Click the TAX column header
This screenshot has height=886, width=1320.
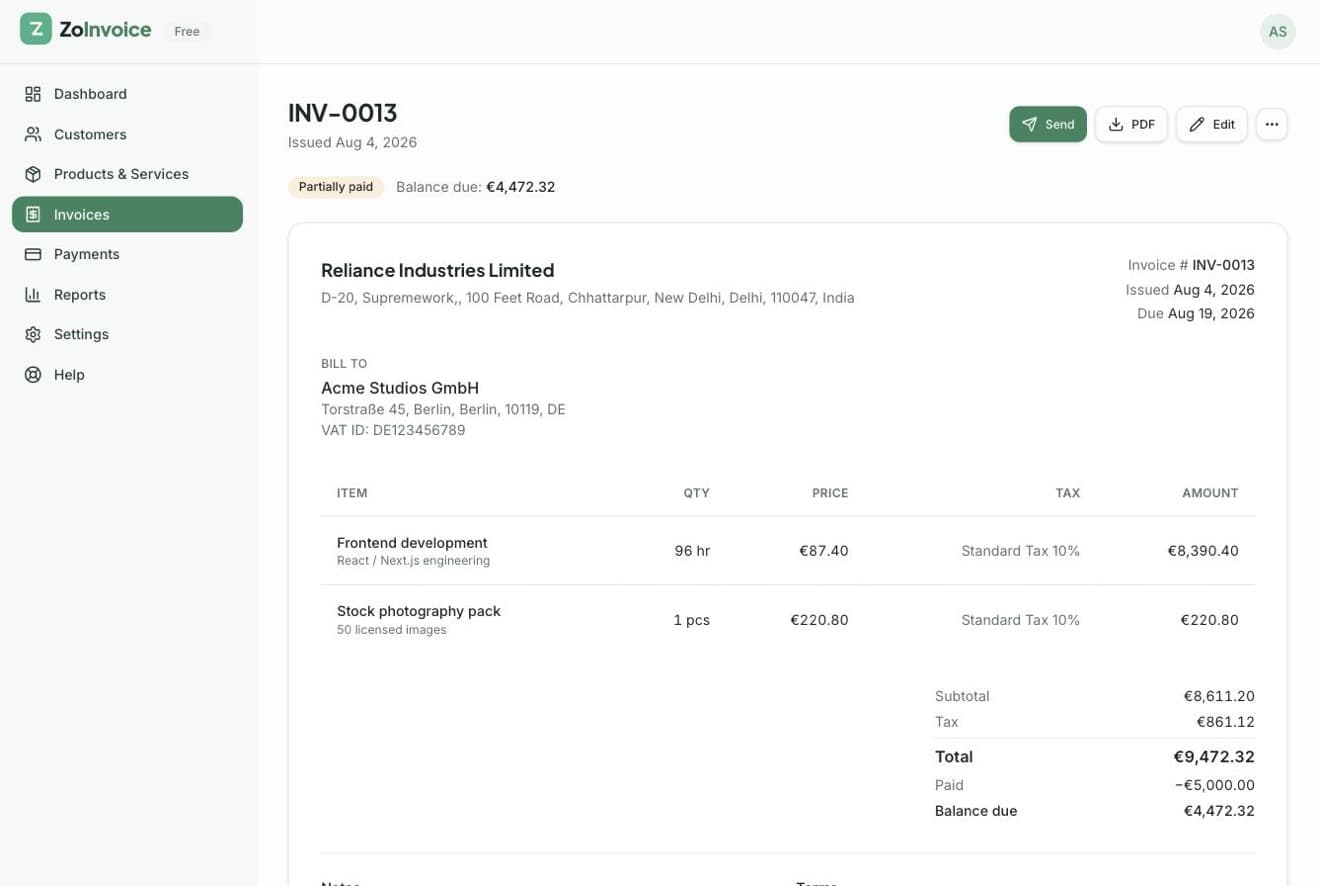point(1068,493)
